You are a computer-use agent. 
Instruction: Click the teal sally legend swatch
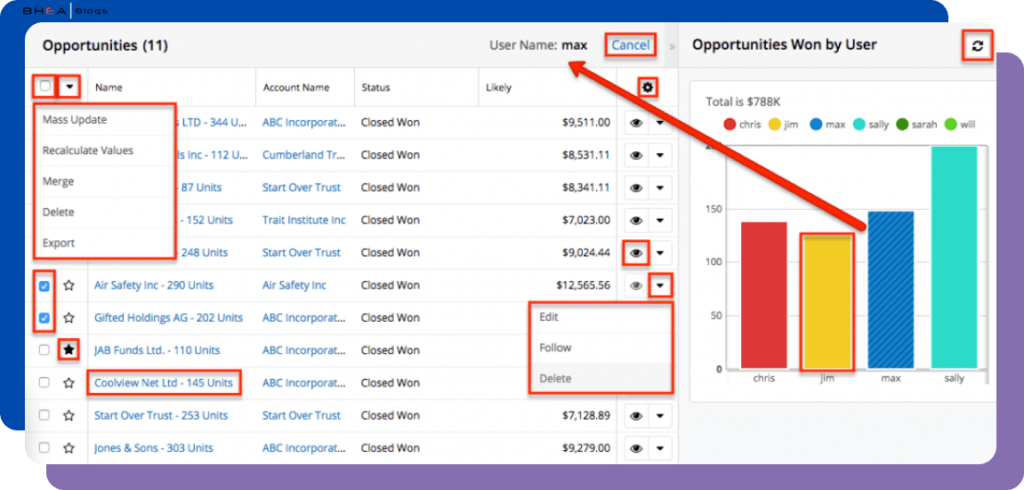pos(859,124)
